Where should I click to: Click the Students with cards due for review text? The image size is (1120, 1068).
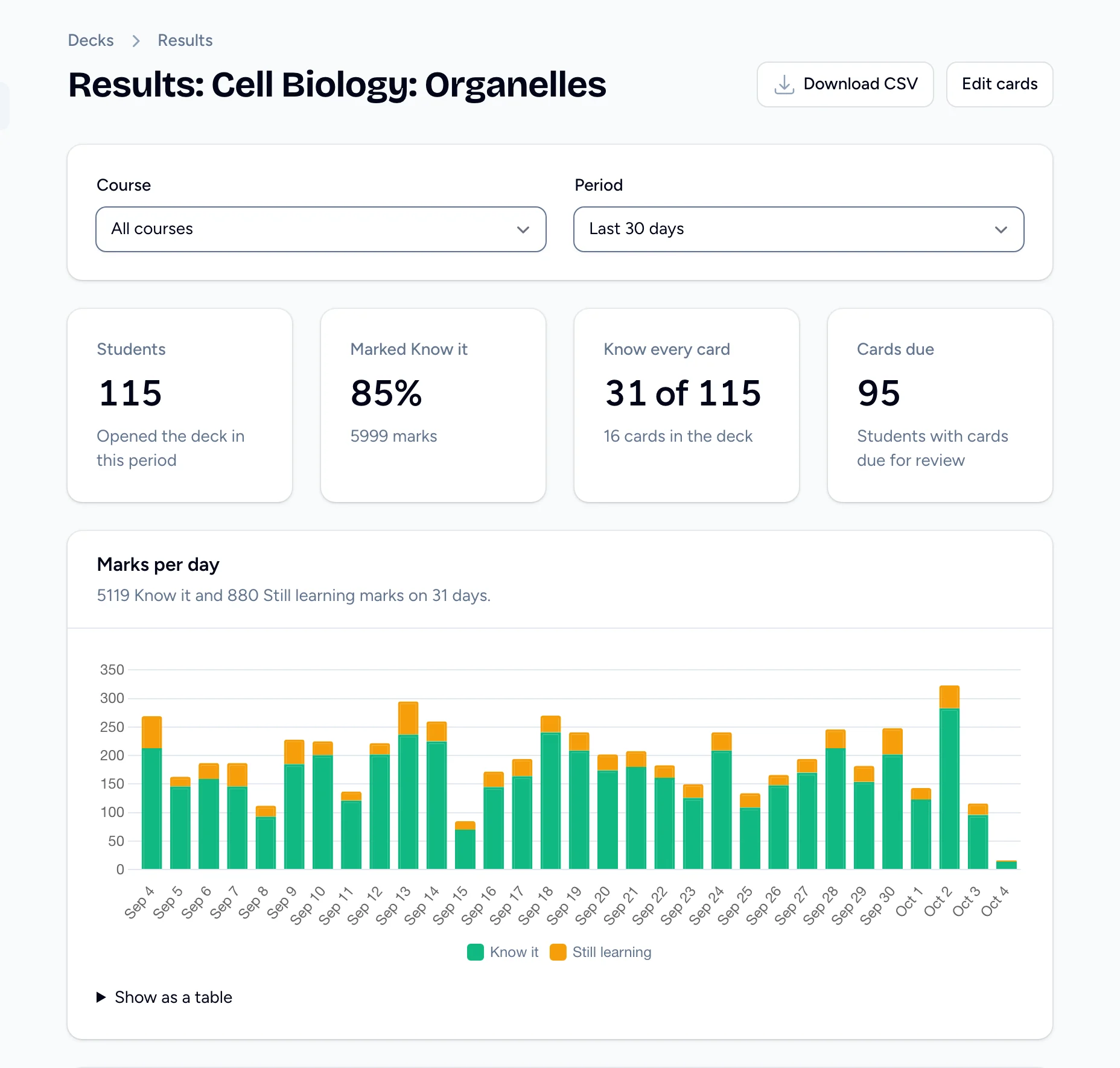pos(932,448)
